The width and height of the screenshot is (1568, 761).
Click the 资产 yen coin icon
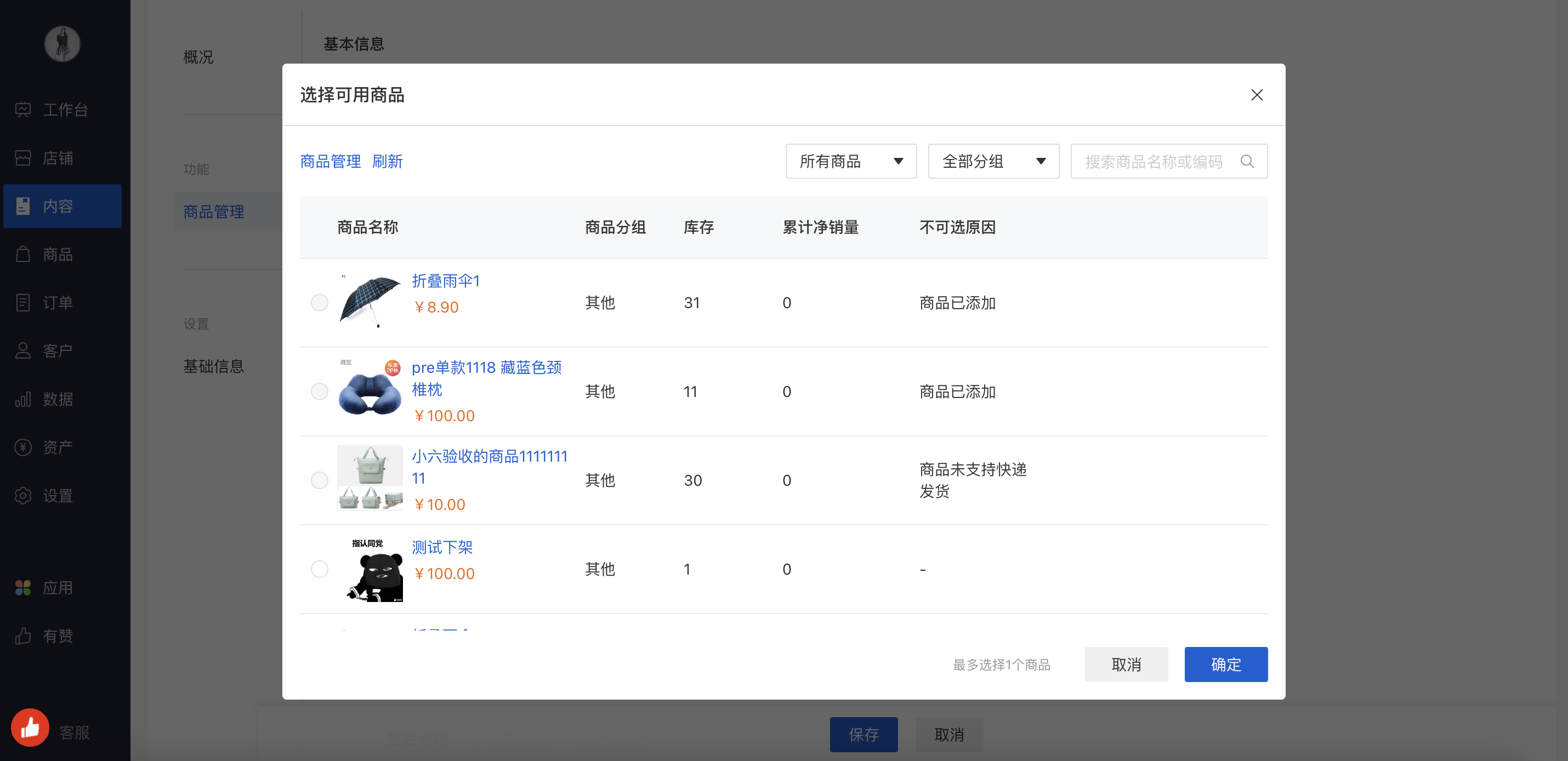[23, 447]
